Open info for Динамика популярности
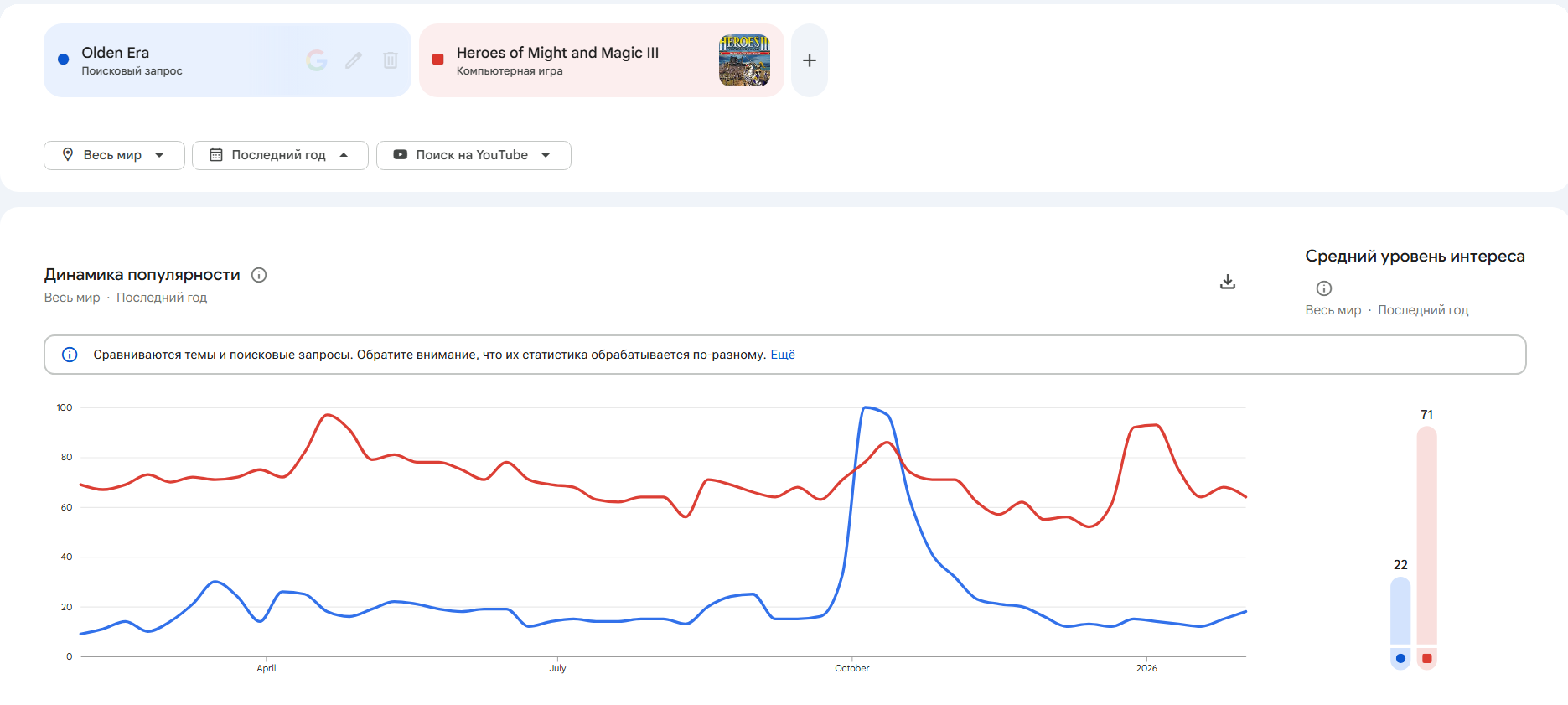 (259, 275)
